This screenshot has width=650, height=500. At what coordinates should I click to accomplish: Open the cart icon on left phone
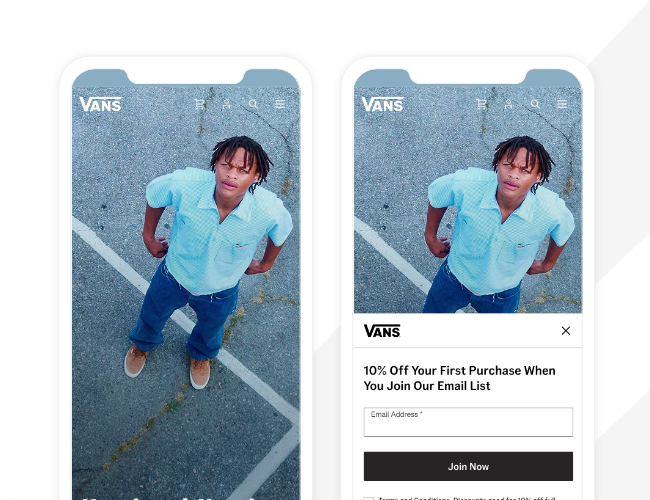point(200,104)
